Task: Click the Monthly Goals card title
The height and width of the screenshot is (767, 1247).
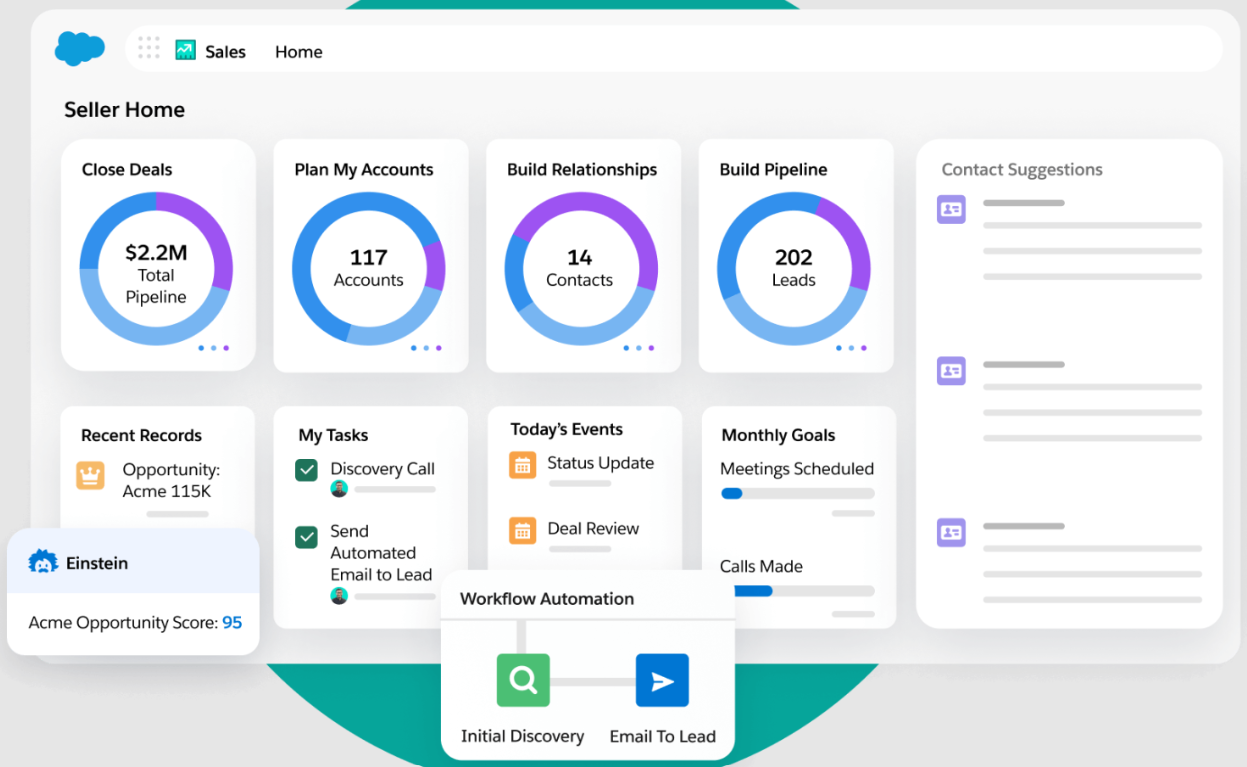Action: tap(778, 436)
